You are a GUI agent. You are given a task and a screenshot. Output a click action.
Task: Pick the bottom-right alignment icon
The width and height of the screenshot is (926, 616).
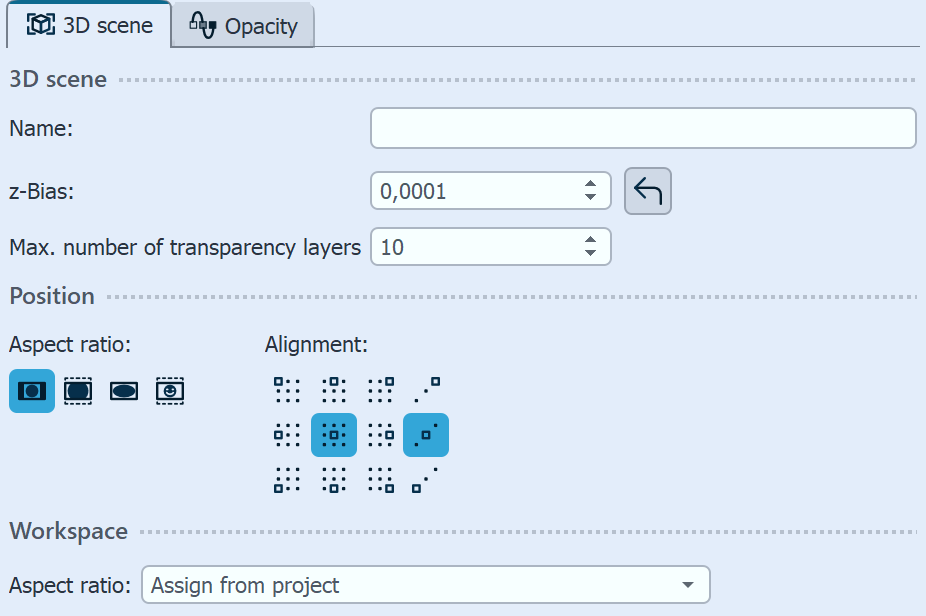click(x=380, y=481)
